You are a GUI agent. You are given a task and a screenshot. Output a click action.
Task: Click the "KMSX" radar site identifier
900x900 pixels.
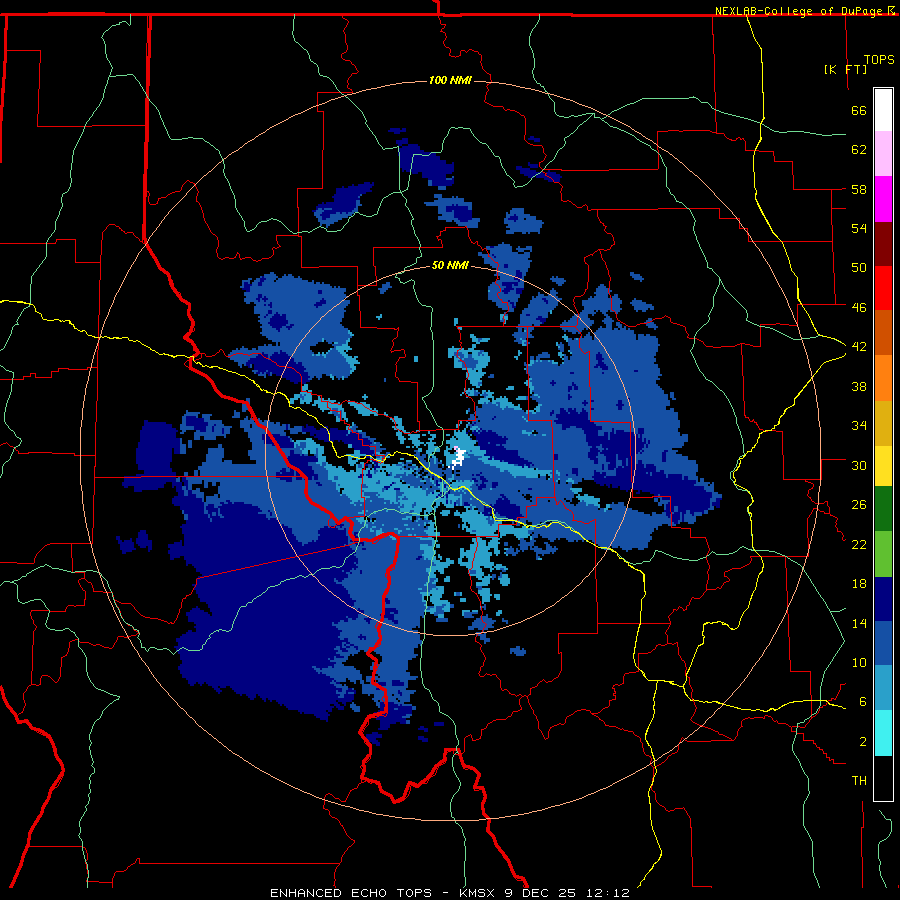coord(478,893)
